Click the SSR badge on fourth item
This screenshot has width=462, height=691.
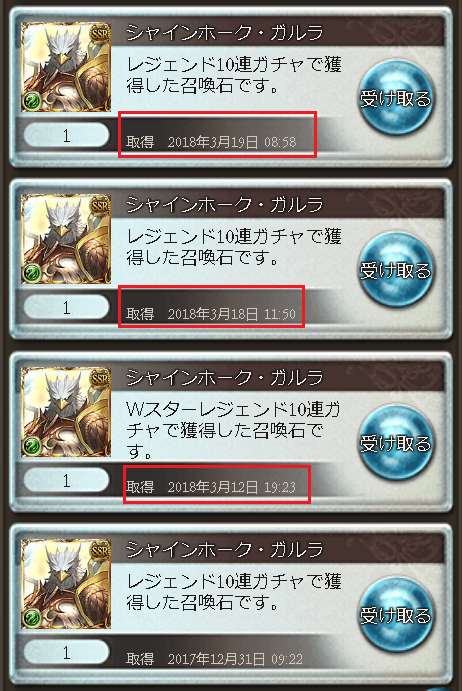click(x=100, y=550)
